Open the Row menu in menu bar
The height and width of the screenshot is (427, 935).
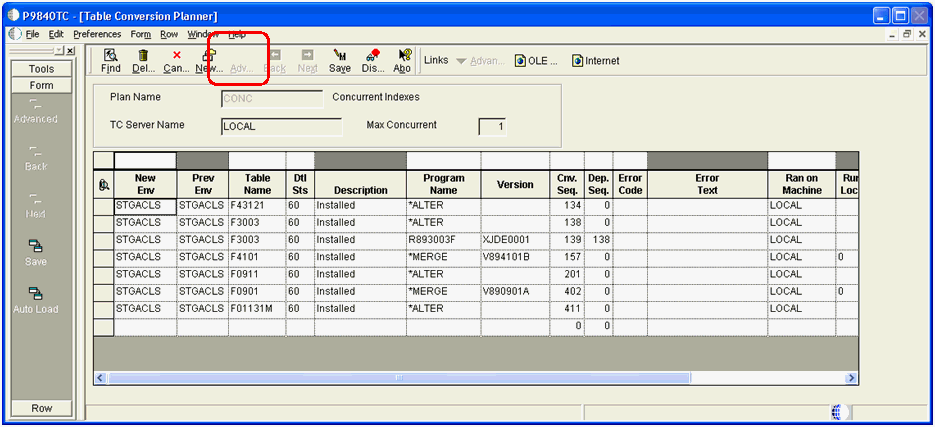pyautogui.click(x=169, y=34)
